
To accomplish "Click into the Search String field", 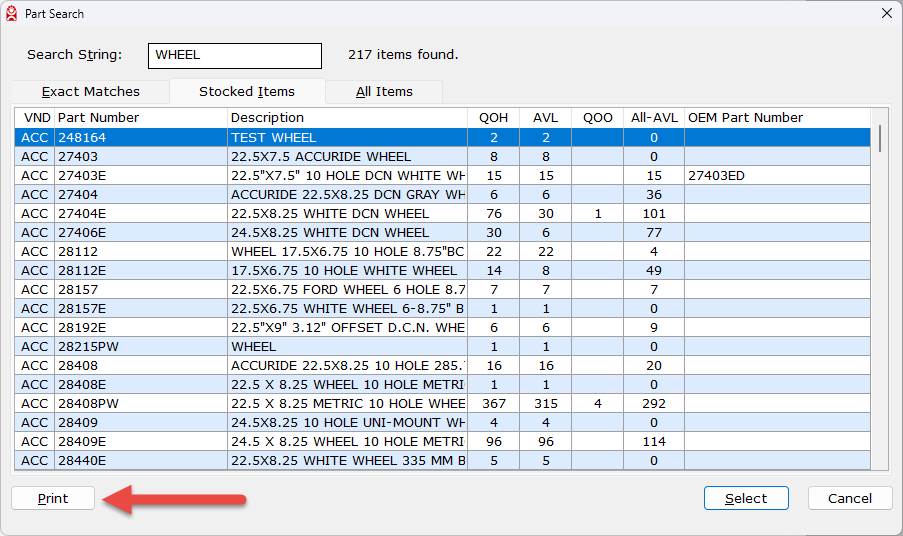I will (235, 55).
